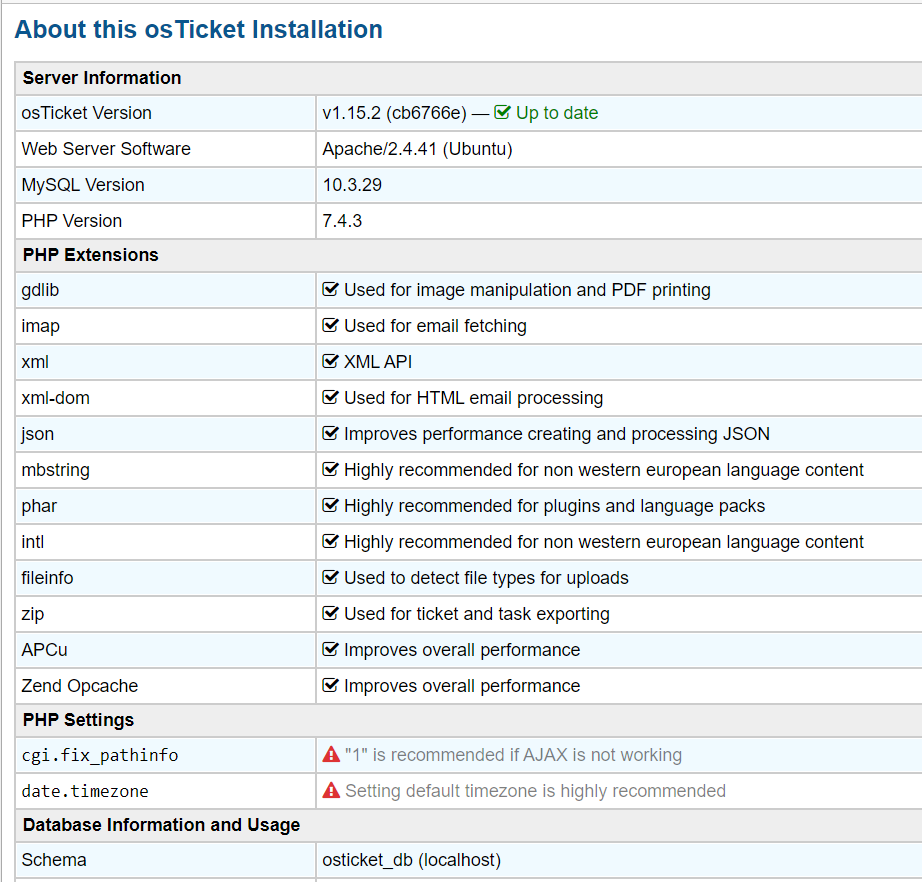Click the text Used for HTML email processing
Viewport: 922px width, 882px height.
pyautogui.click(x=473, y=397)
